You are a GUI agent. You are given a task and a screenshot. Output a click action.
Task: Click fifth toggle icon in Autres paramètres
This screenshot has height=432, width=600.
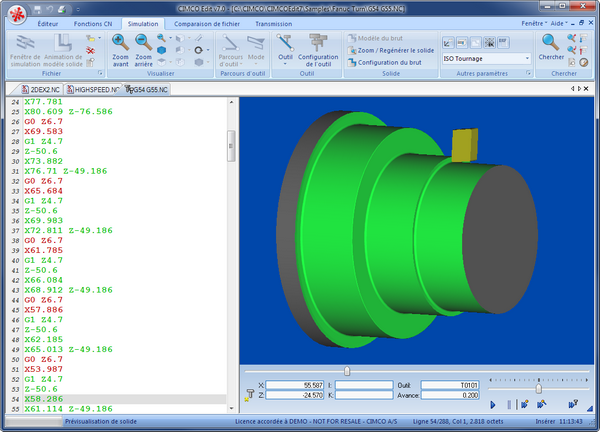tap(503, 42)
